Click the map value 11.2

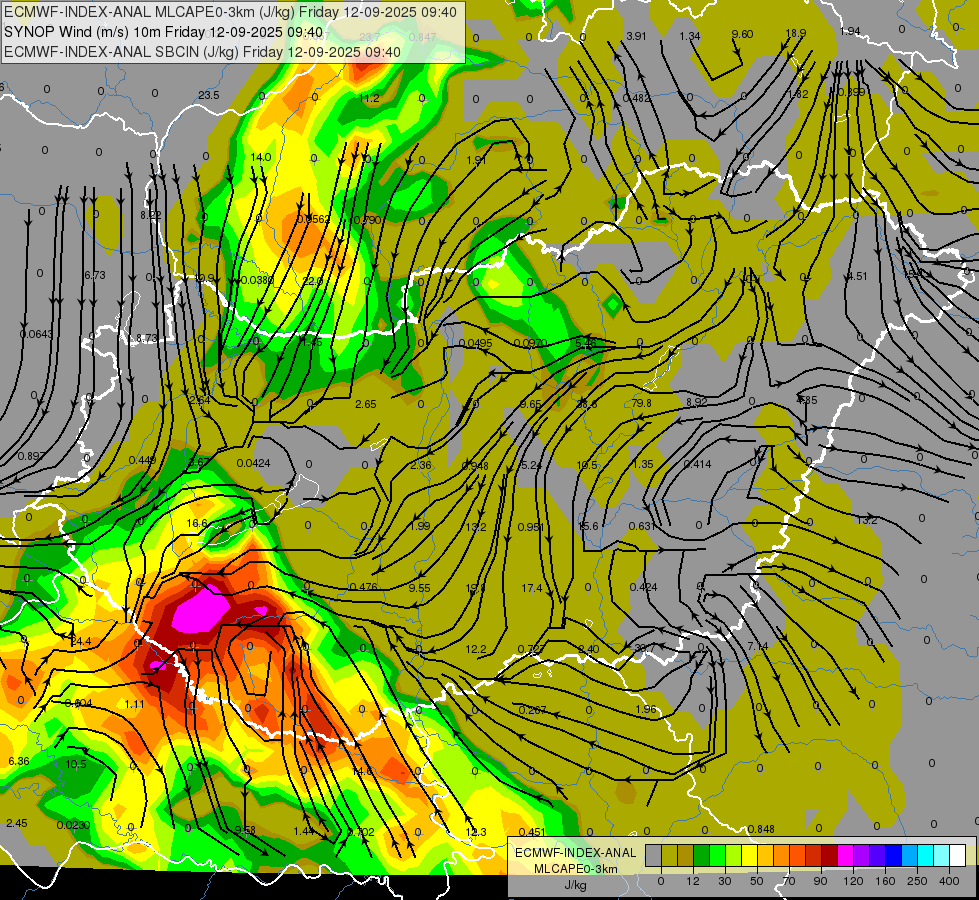point(369,98)
